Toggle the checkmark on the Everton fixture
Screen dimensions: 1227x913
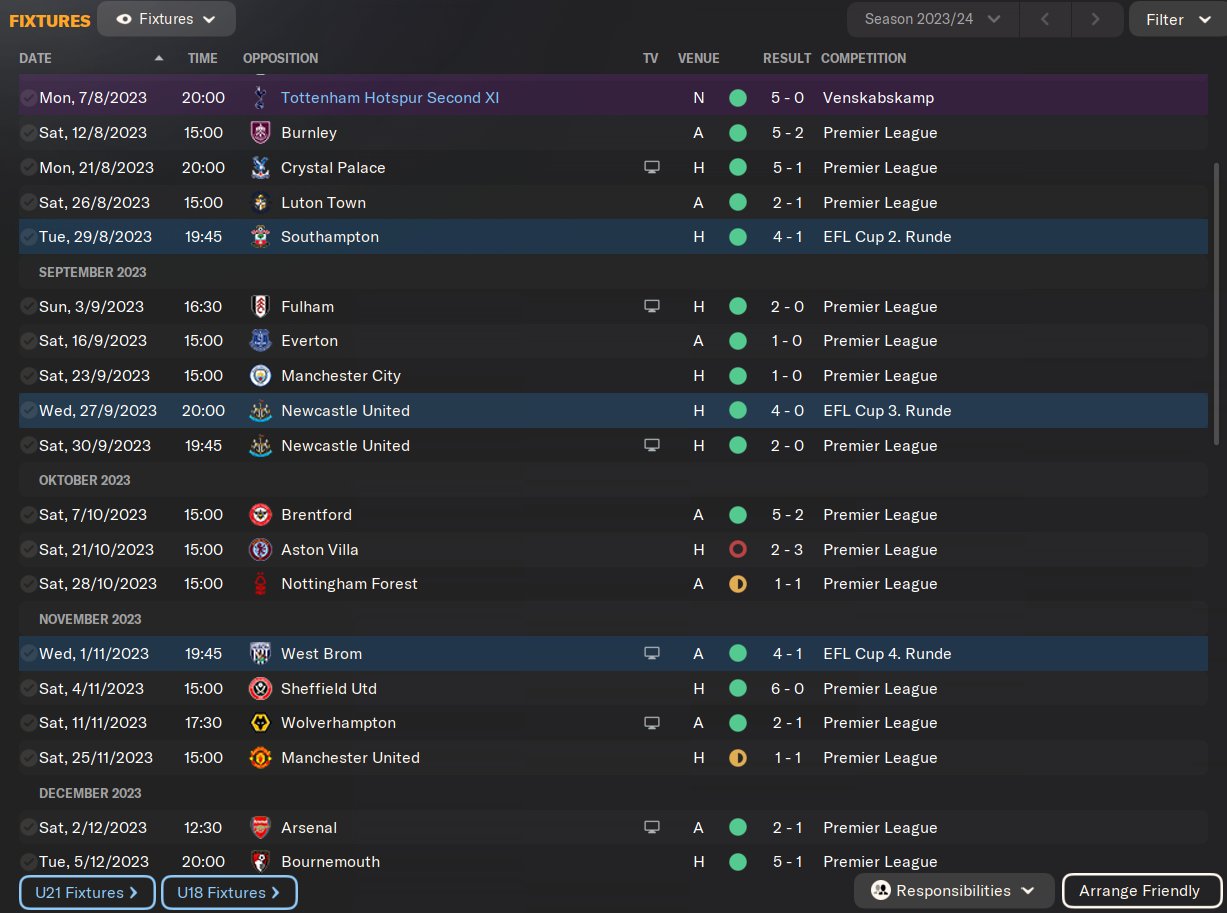28,341
